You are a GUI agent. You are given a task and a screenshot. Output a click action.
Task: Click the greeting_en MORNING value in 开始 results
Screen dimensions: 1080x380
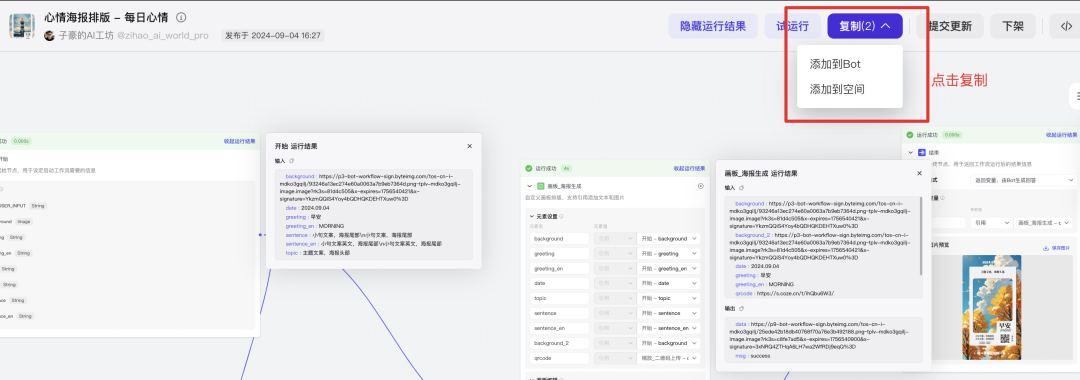(x=332, y=226)
